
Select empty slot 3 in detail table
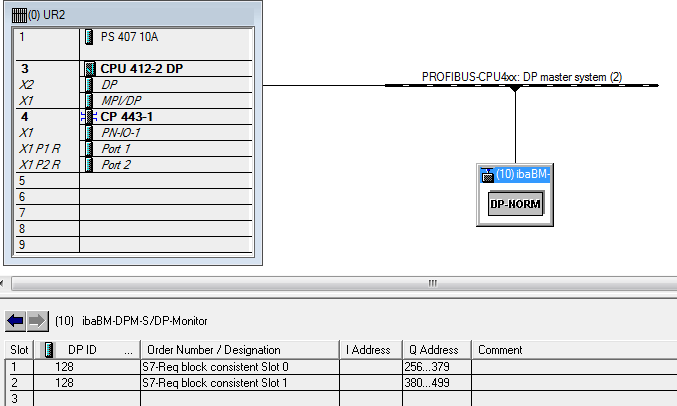click(x=341, y=398)
